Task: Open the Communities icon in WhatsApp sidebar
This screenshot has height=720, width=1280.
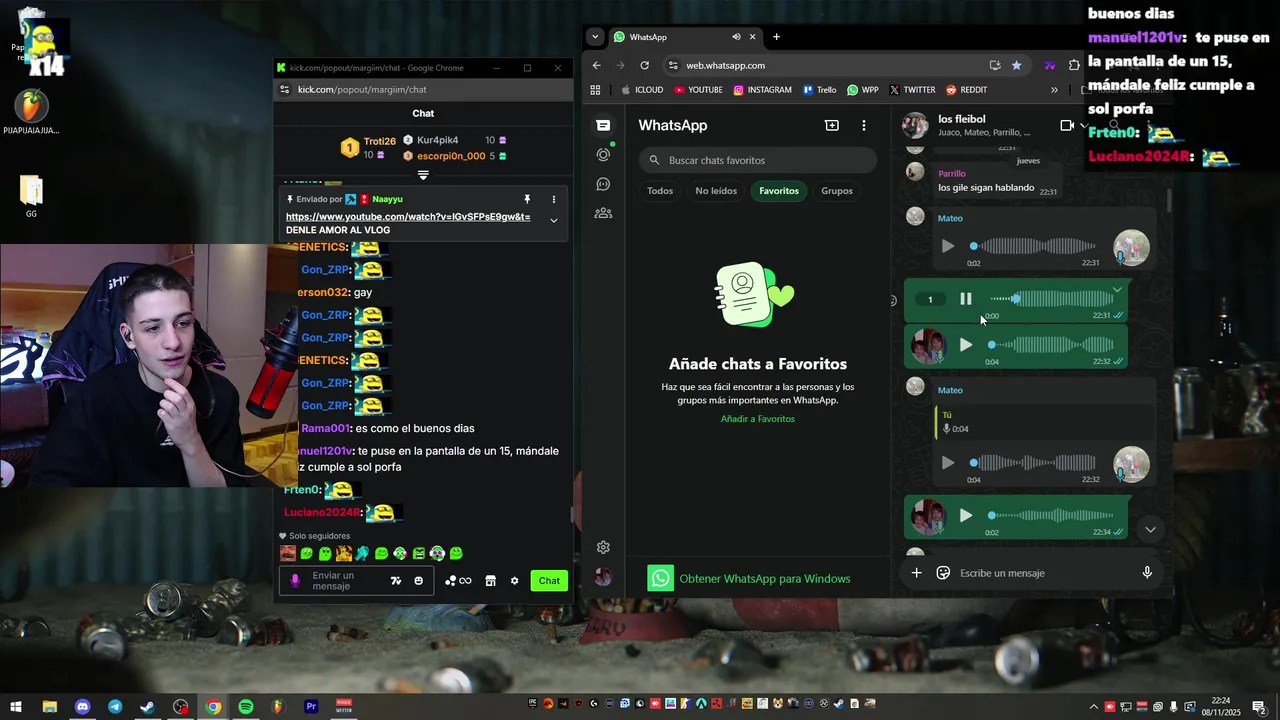Action: pos(603,213)
